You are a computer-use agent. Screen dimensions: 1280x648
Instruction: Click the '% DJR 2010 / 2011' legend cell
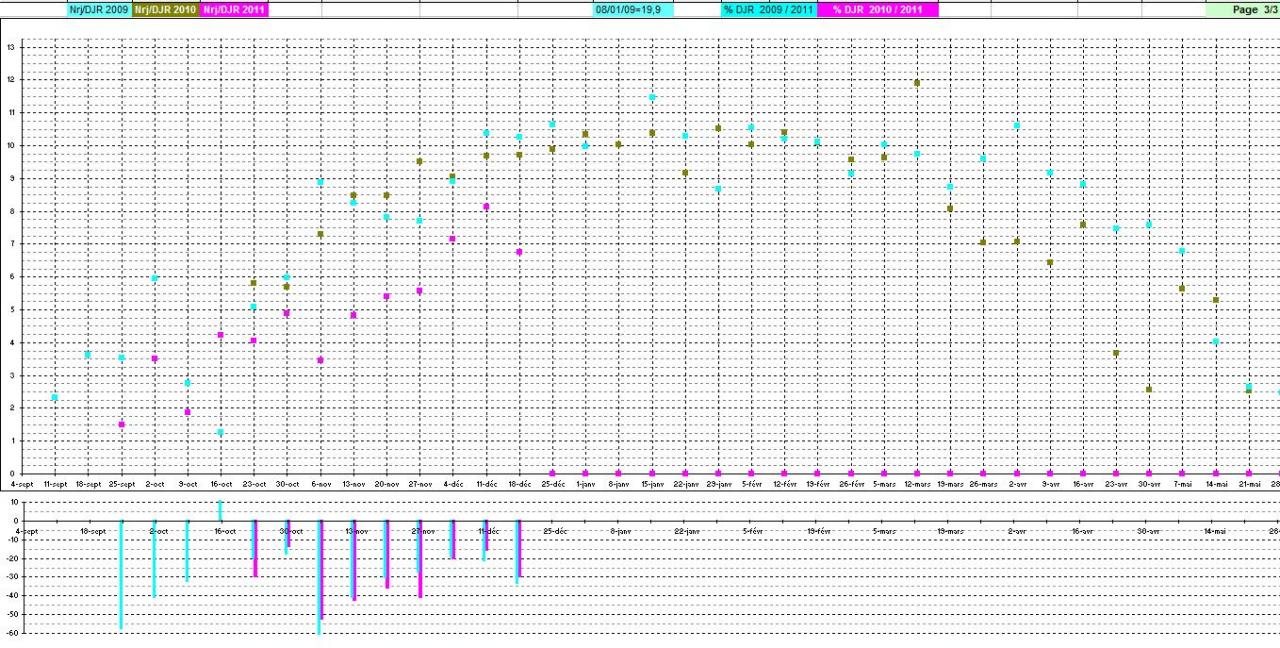878,9
